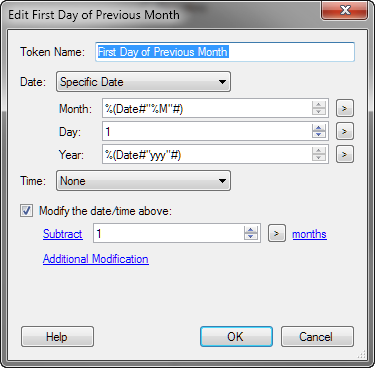Image resolution: width=375 pixels, height=368 pixels.
Task: Click into the Year expression field
Action: pos(207,154)
